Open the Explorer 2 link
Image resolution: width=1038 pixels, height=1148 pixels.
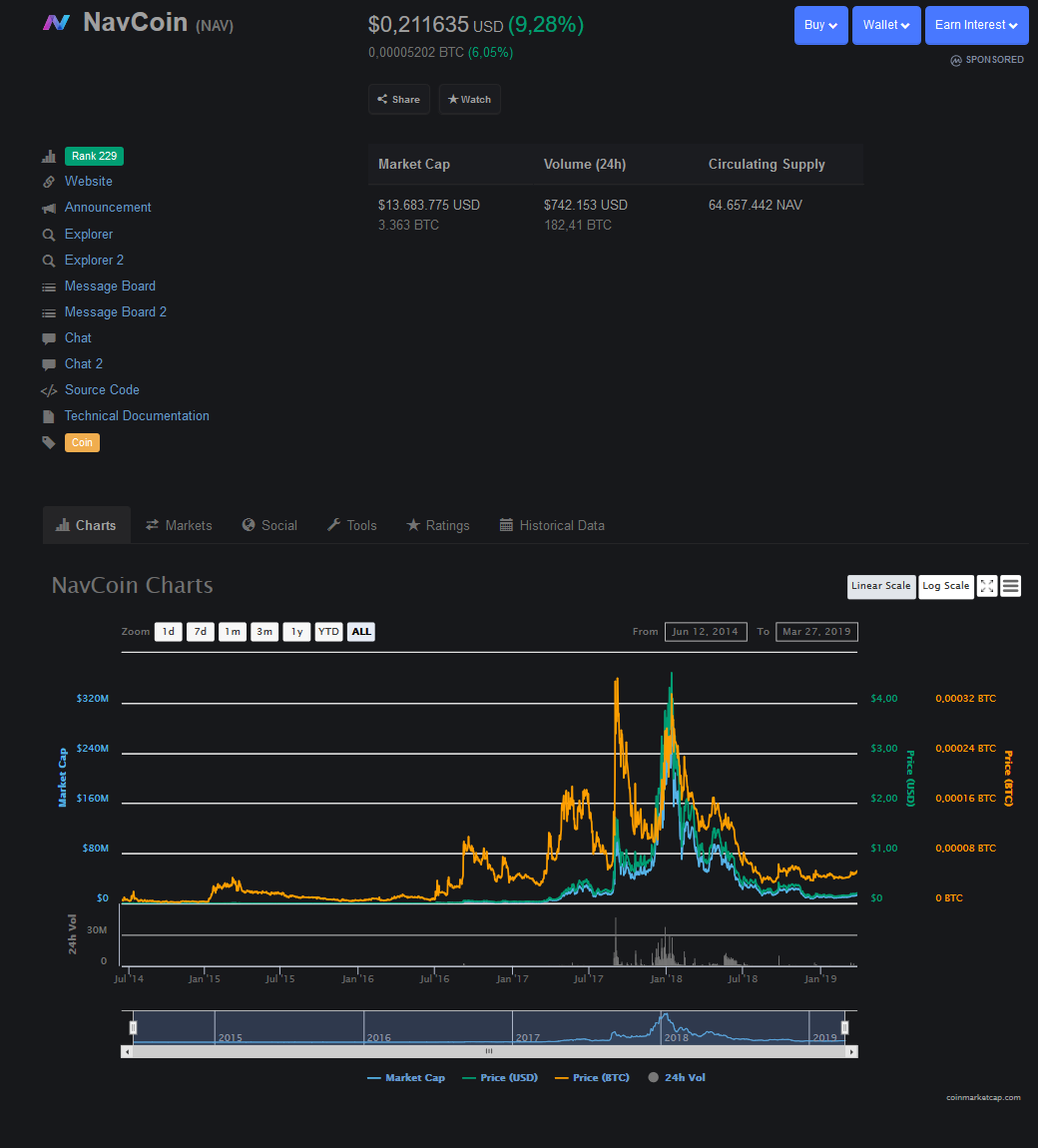tap(94, 260)
